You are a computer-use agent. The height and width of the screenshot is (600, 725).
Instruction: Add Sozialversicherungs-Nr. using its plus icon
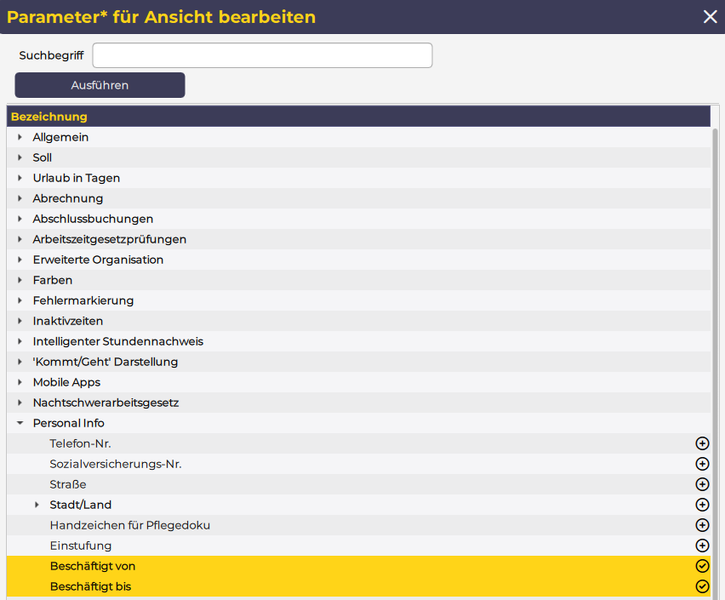click(x=702, y=464)
